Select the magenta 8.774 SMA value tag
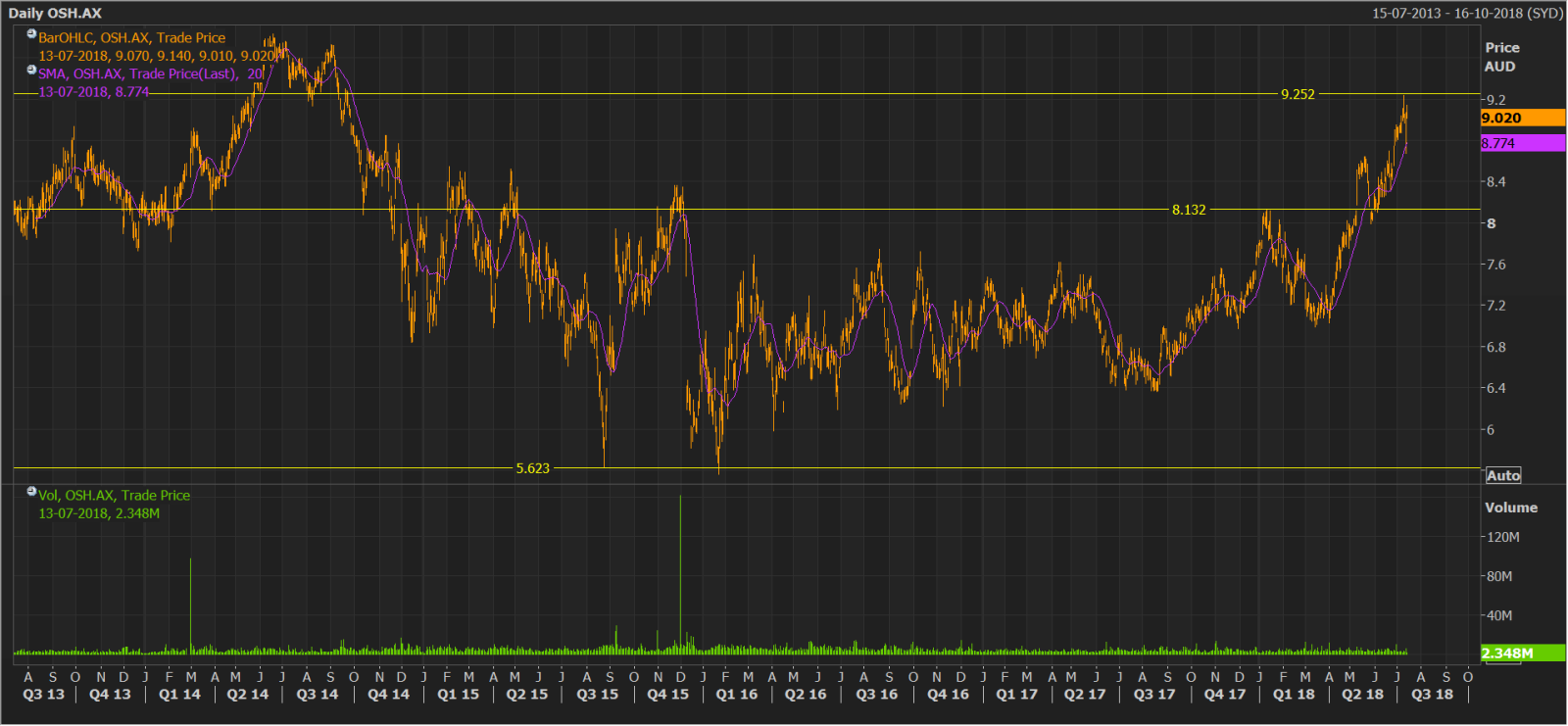Screen dimensions: 1568x726 click(x=1523, y=143)
